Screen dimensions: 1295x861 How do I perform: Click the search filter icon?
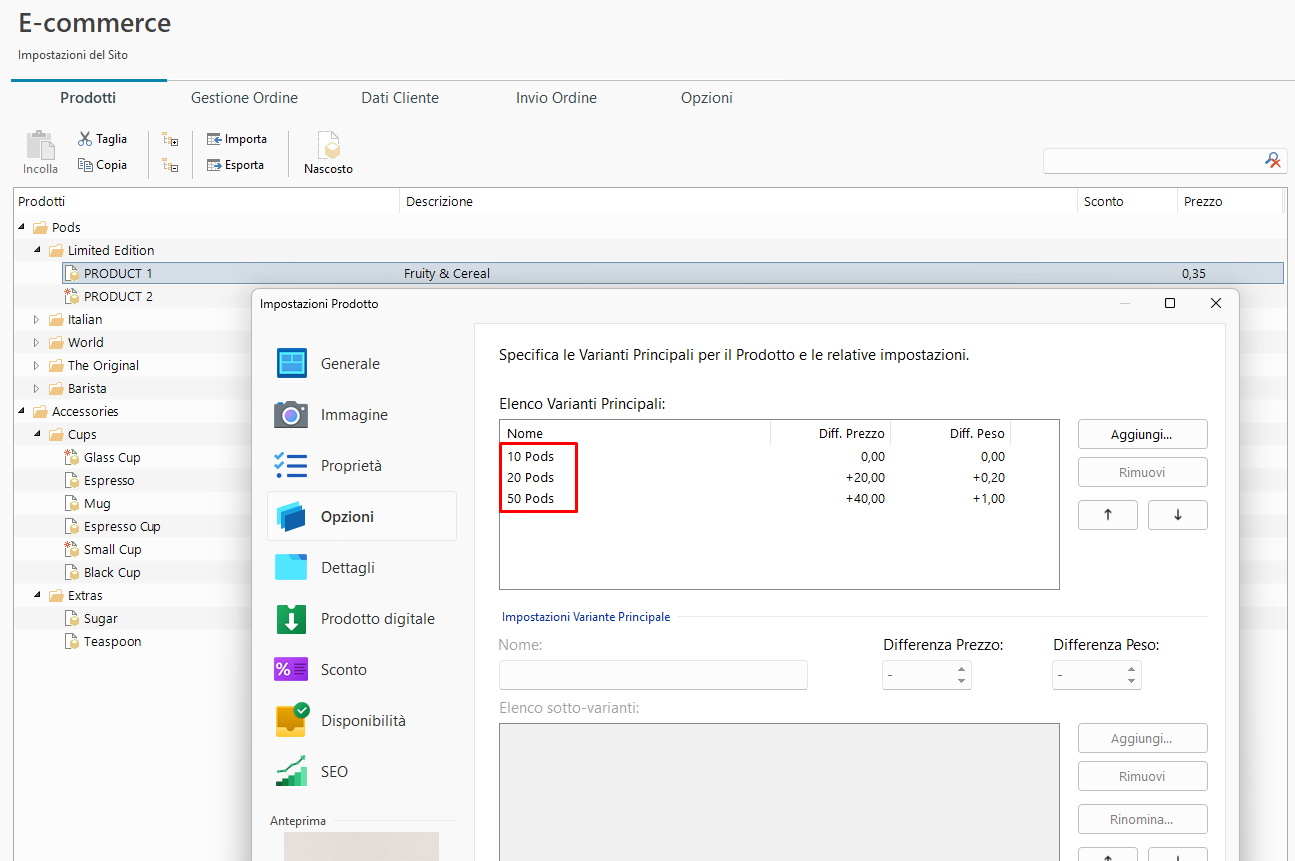point(1273,160)
